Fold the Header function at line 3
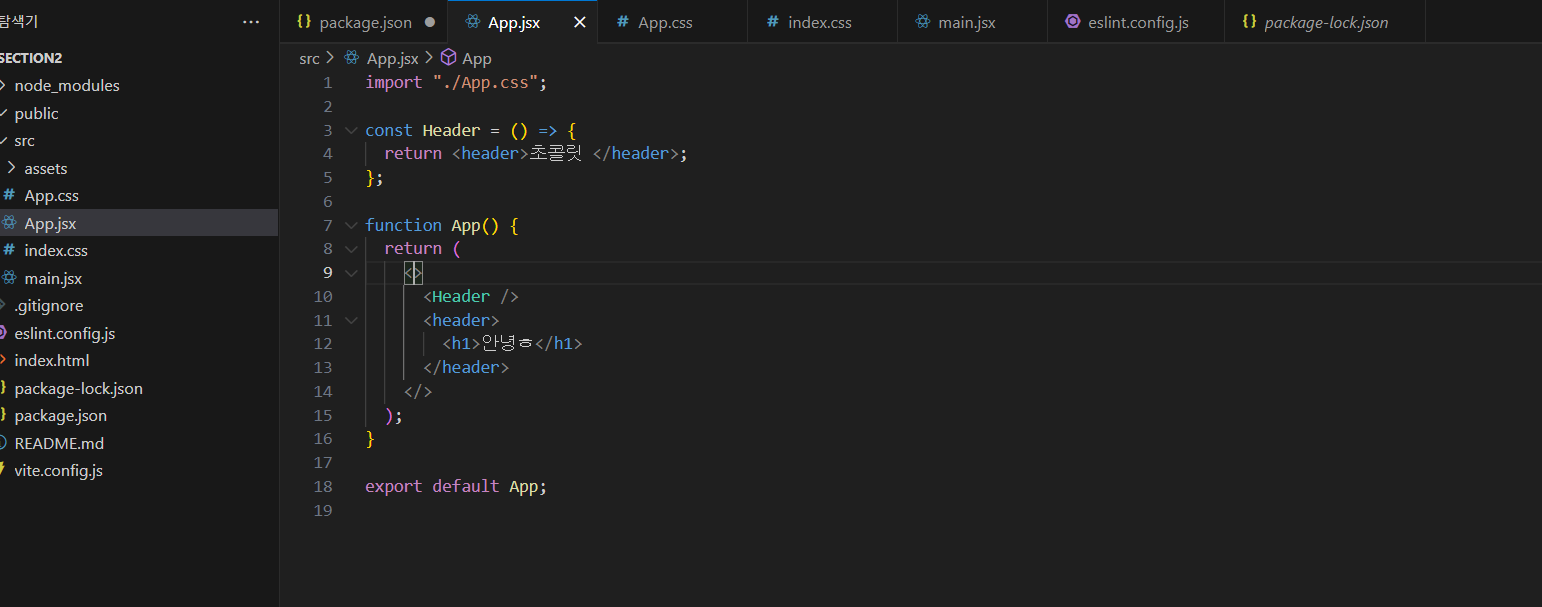1542x607 pixels. tap(350, 130)
